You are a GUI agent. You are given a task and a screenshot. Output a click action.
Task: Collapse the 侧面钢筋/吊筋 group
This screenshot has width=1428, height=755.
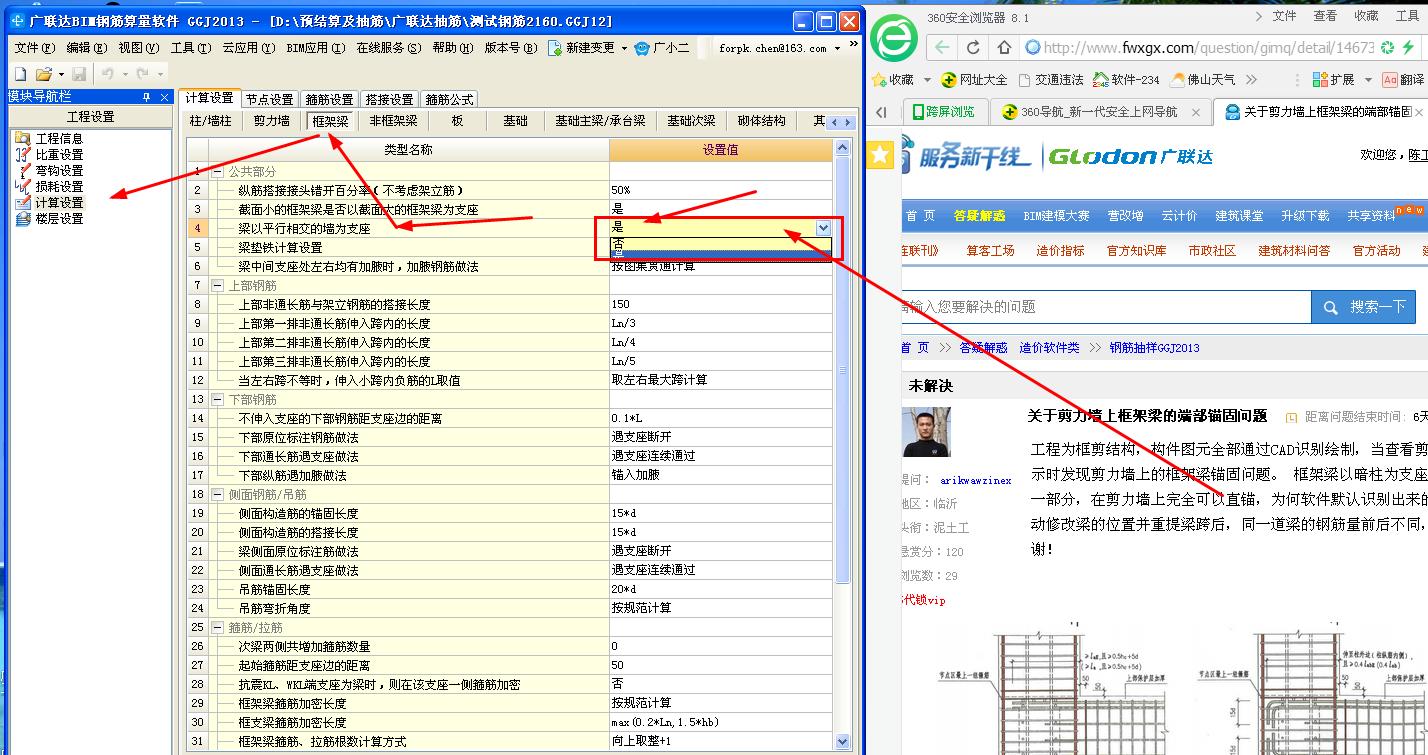(217, 495)
